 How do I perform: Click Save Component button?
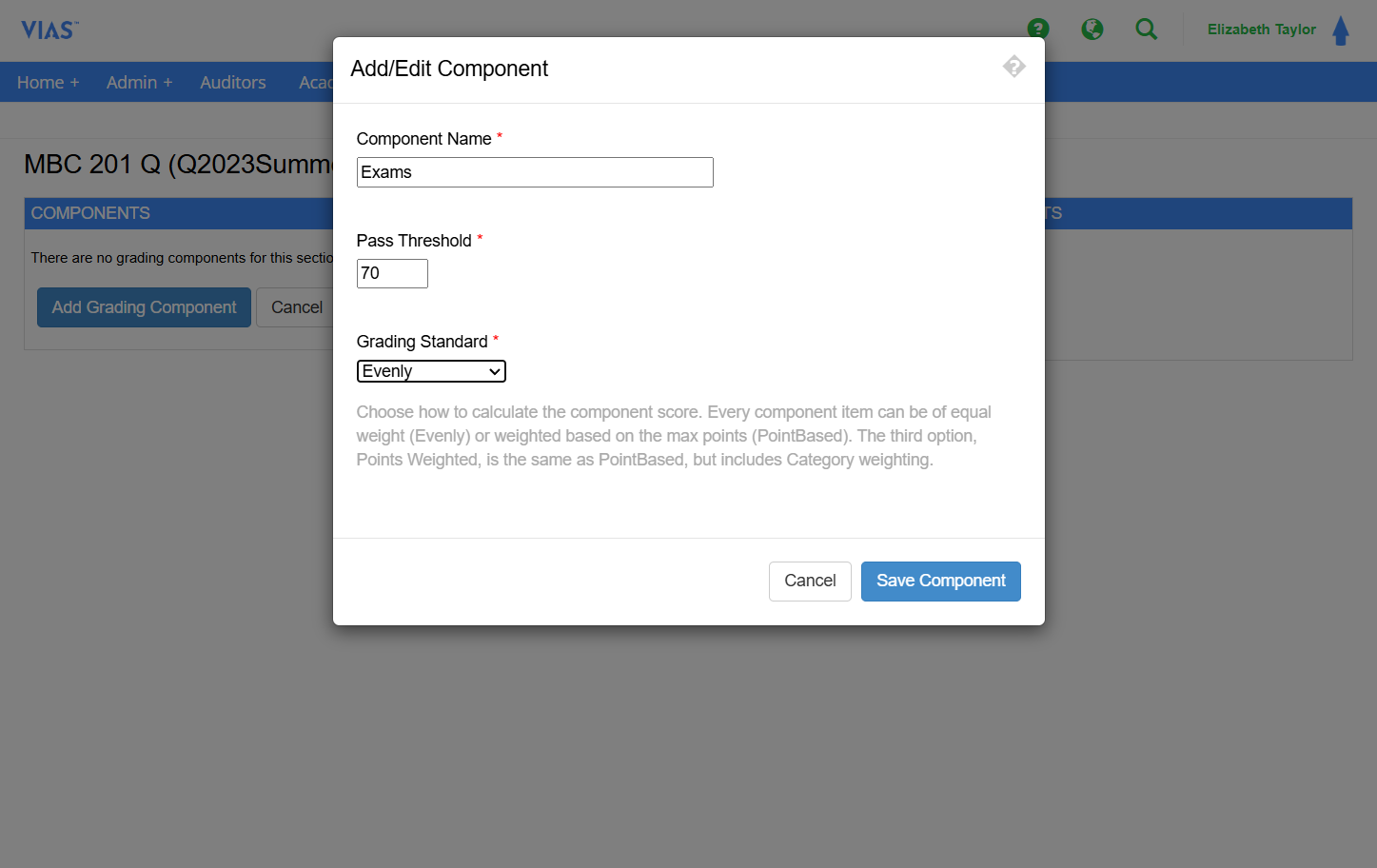coord(940,582)
